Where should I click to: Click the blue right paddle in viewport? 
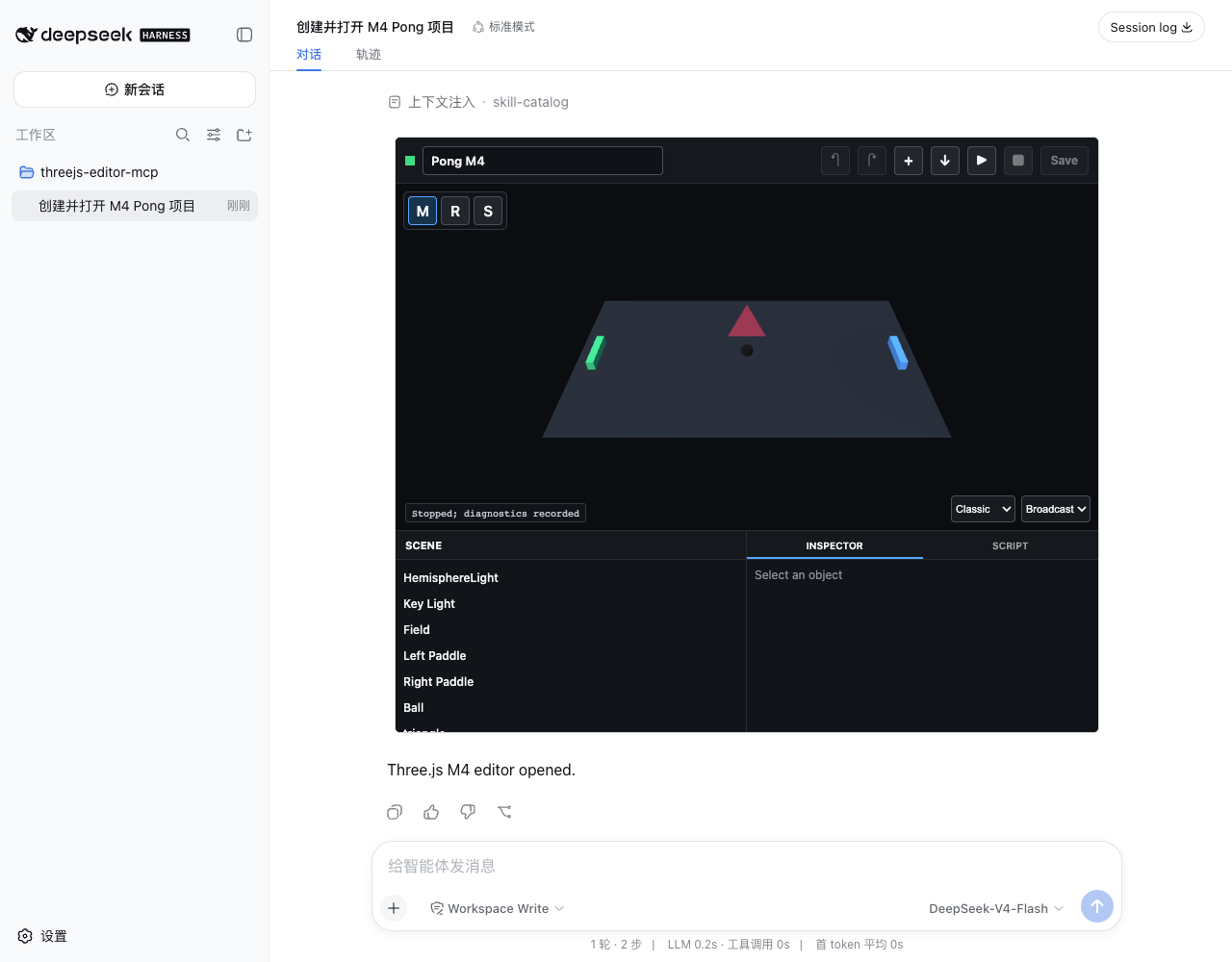coord(898,353)
